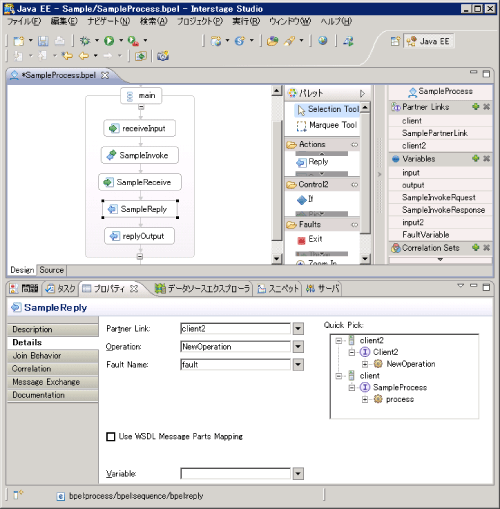Switch to the タスク tab
Image resolution: width=500 pixels, height=509 pixels.
61,289
